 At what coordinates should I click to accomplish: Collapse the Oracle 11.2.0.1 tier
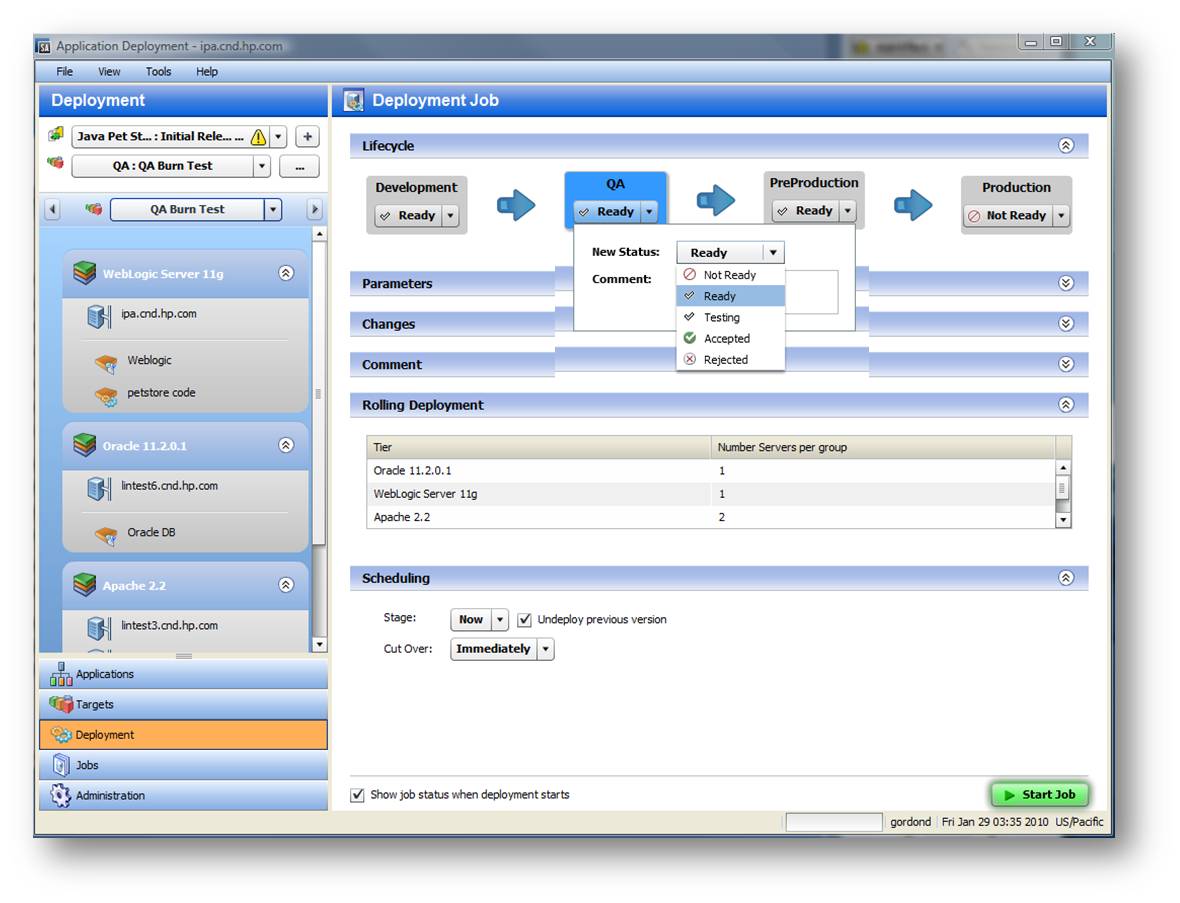(286, 445)
